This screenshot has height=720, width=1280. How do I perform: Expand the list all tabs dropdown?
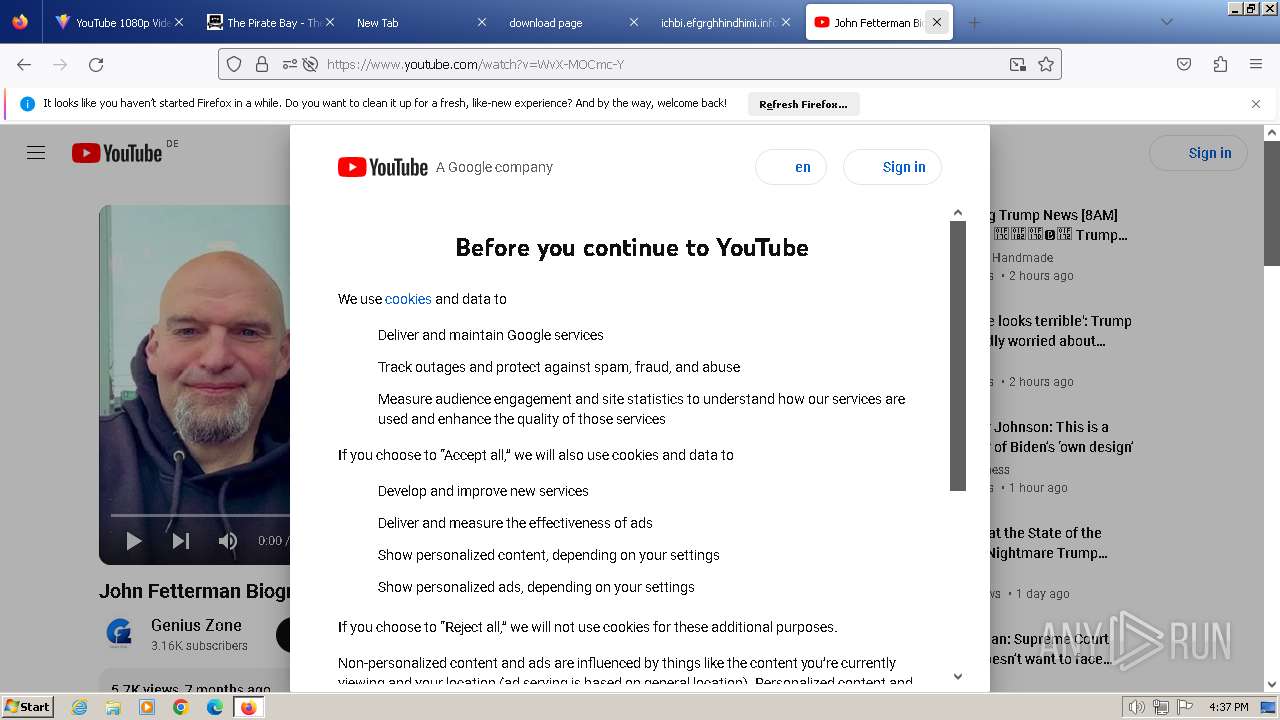[x=1166, y=22]
